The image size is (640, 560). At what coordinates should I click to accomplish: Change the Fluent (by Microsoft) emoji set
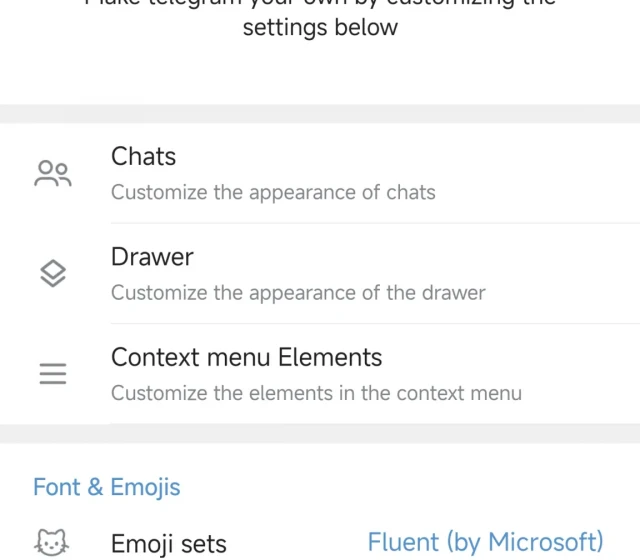coord(485,542)
